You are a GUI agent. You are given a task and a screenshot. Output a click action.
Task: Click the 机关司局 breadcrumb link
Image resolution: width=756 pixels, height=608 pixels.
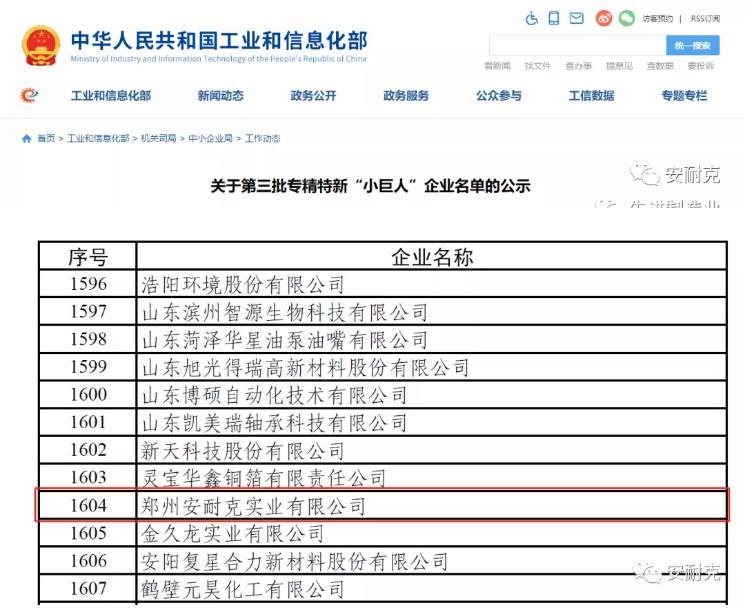(159, 139)
